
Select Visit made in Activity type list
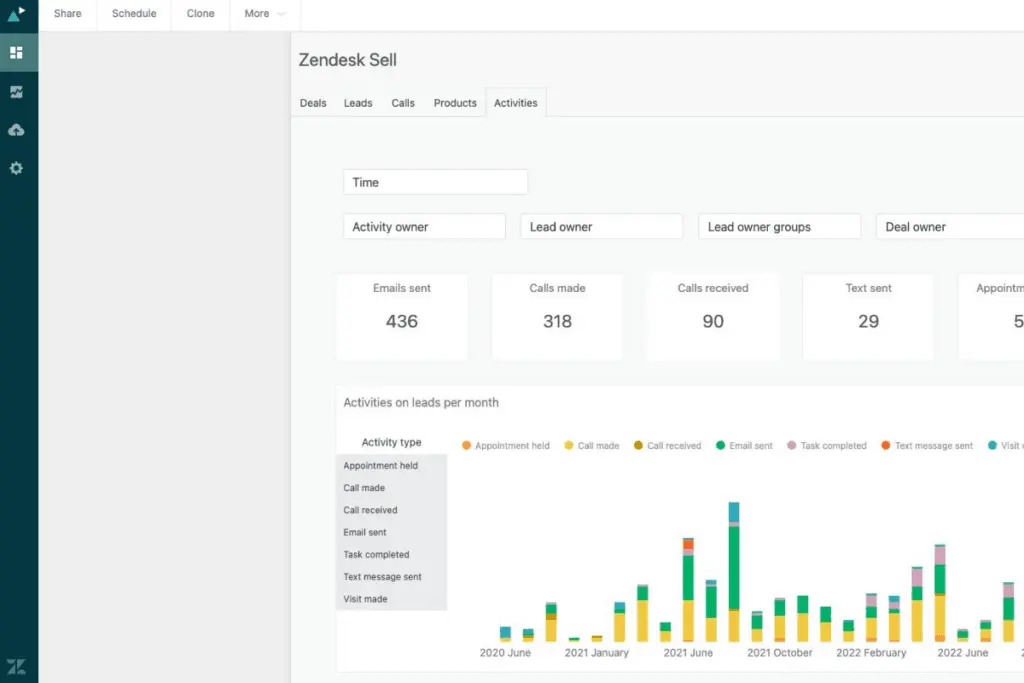(392, 599)
